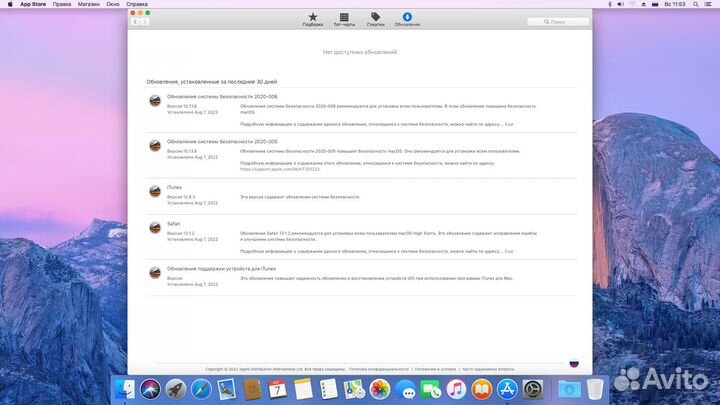Screen dimensions: 720x405
Task: Click the Bluetooth status icon
Action: click(610, 4)
